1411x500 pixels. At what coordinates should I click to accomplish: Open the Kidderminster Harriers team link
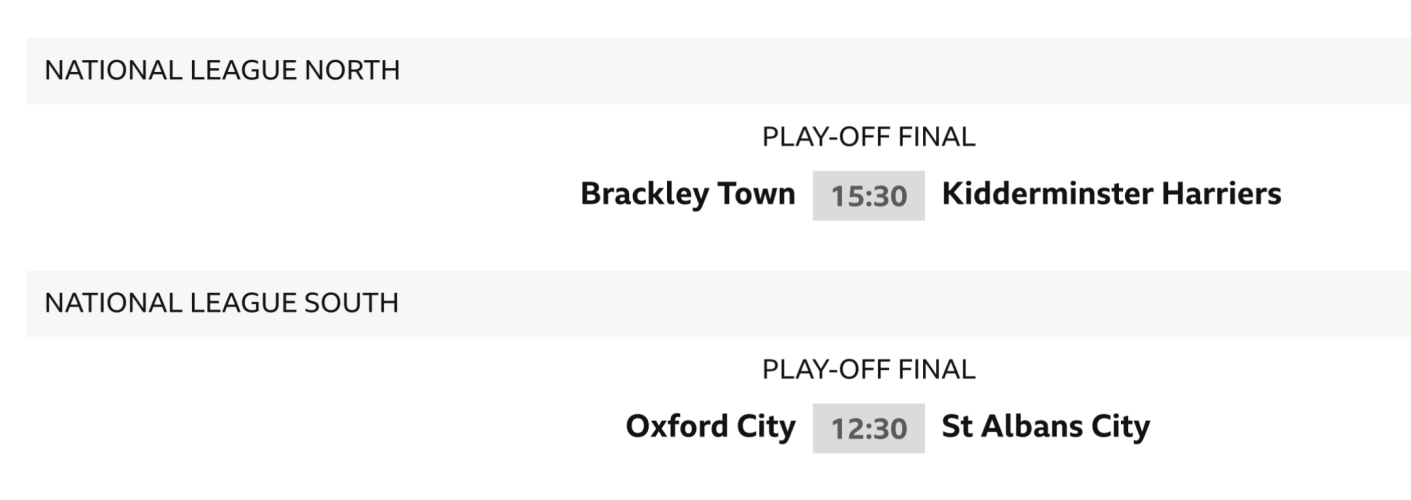pos(1111,194)
